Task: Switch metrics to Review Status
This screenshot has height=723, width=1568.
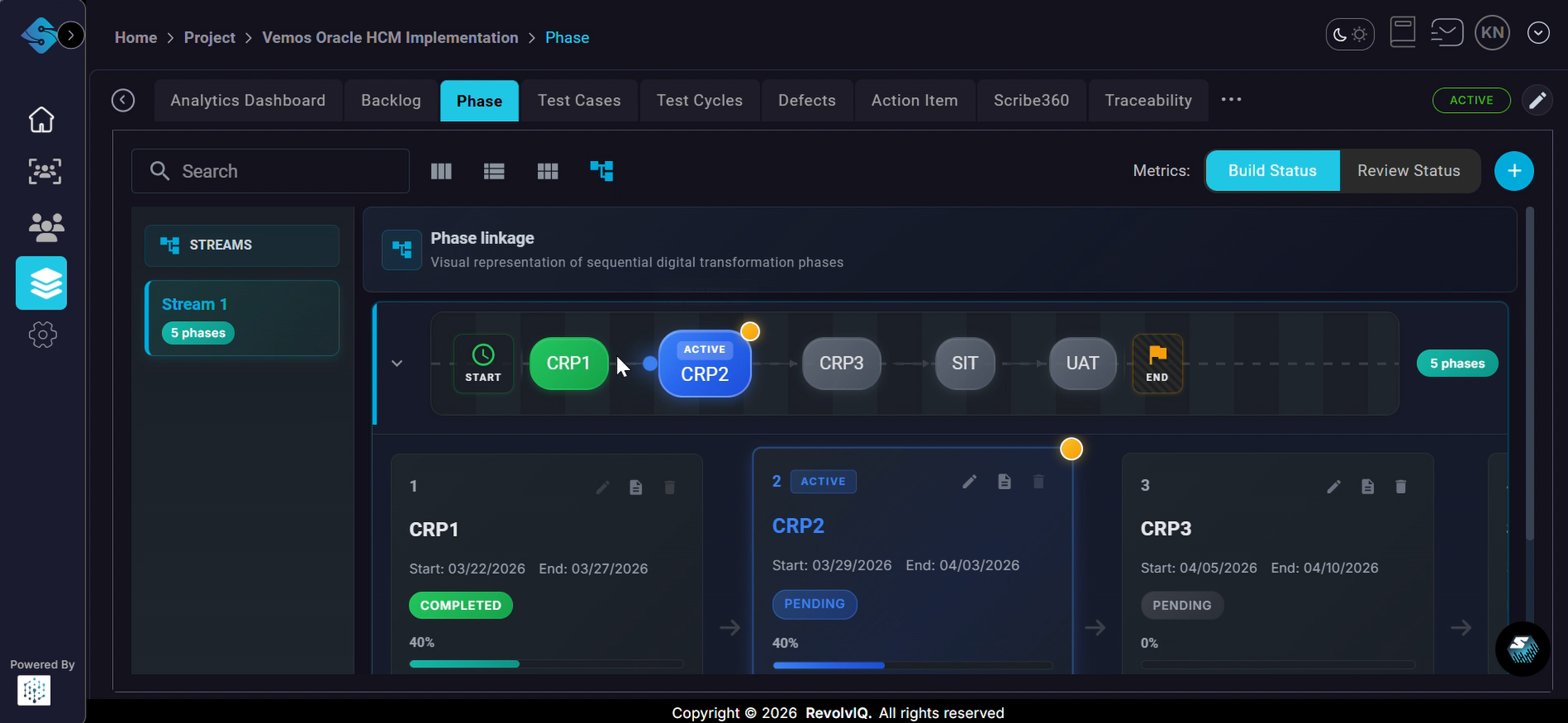Action: pyautogui.click(x=1408, y=171)
